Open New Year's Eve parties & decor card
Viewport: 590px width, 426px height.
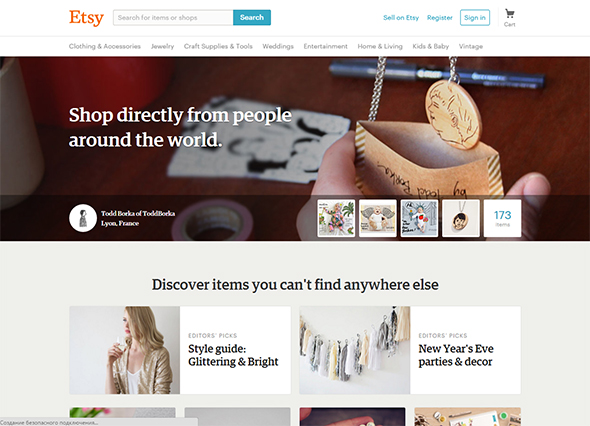tap(410, 350)
